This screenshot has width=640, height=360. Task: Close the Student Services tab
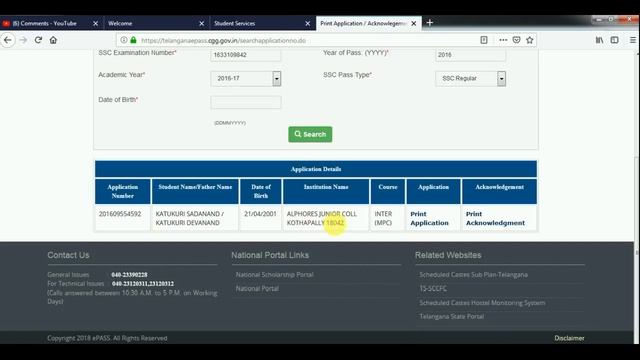(x=308, y=24)
